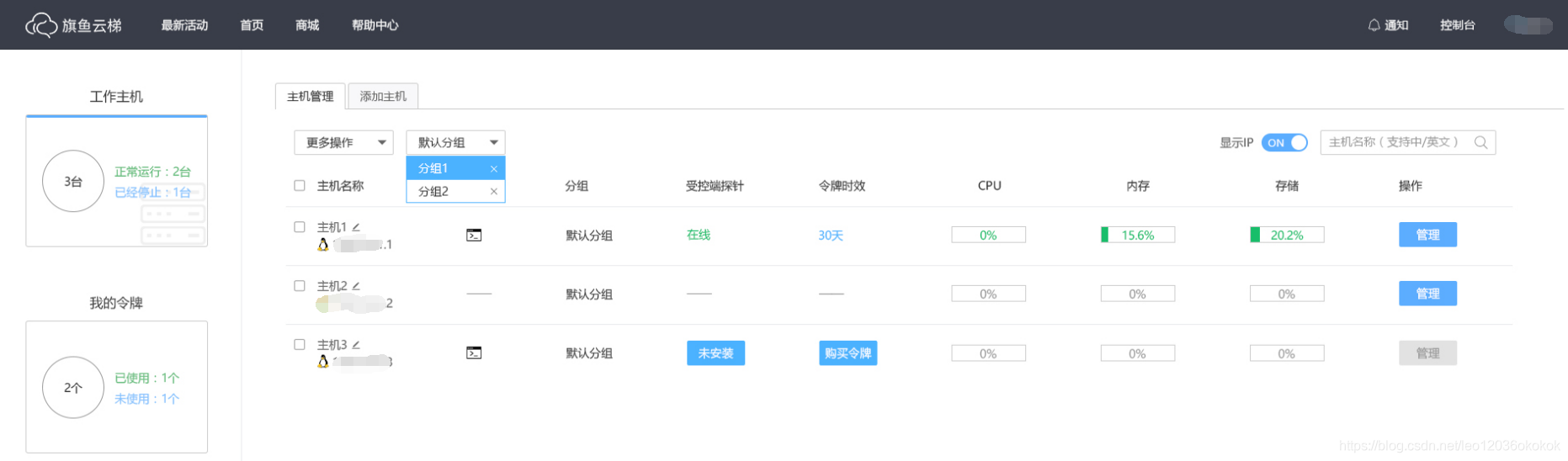The width and height of the screenshot is (1568, 461).
Task: Click 我的令牌 panel title
Action: [x=116, y=303]
